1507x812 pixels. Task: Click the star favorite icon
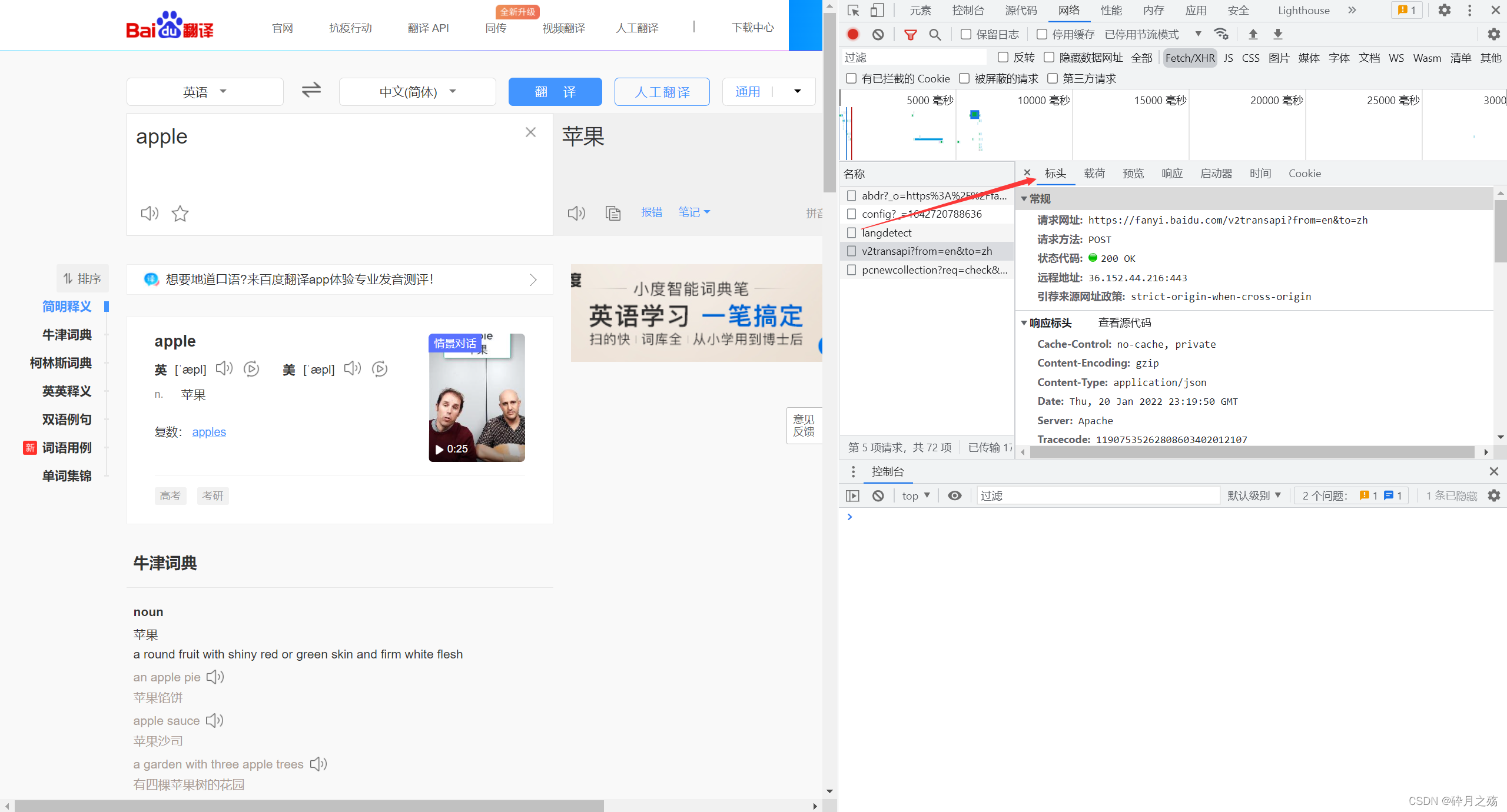click(180, 213)
